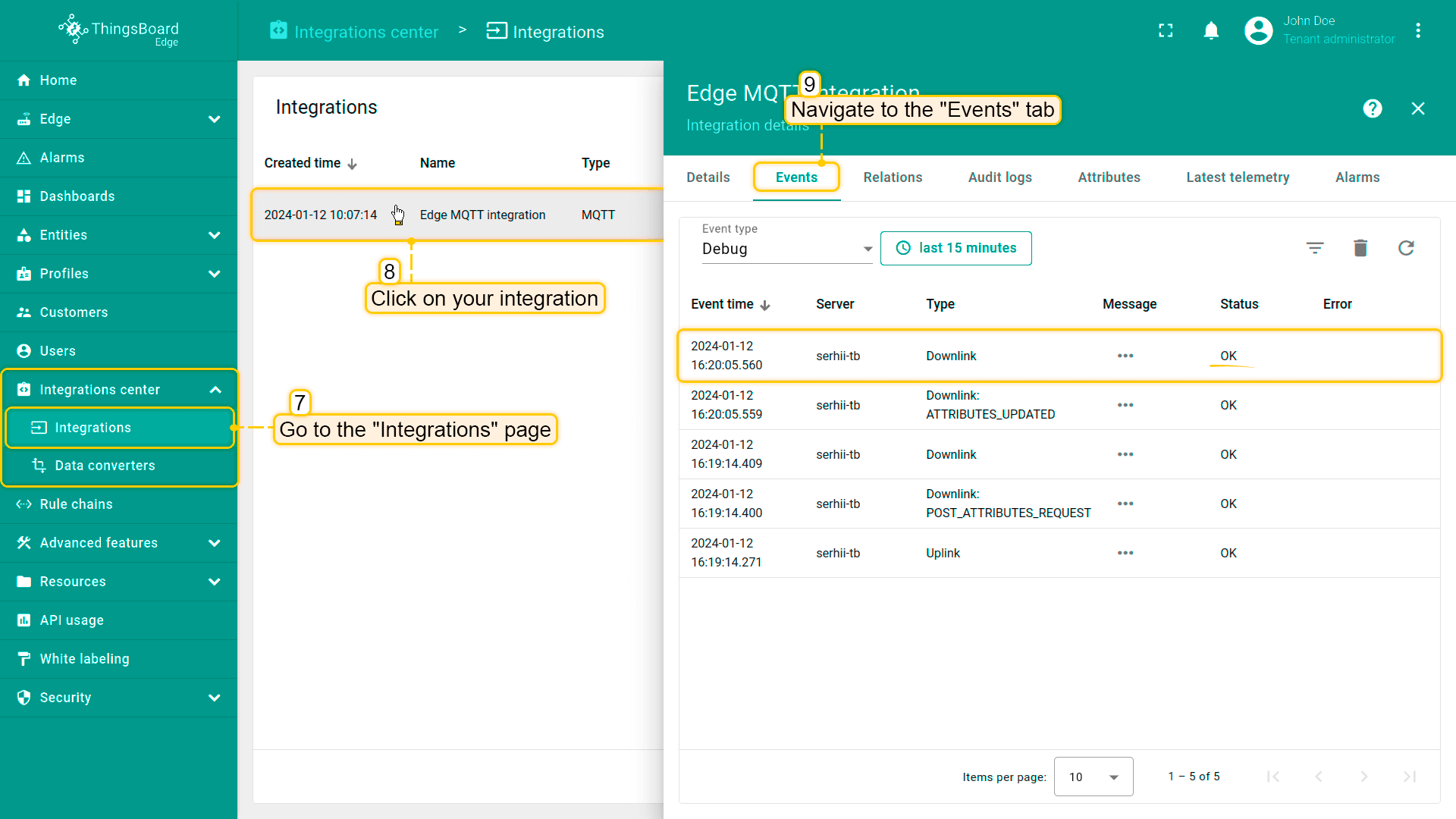
Task: Open Data converters in sidebar
Action: tap(105, 466)
